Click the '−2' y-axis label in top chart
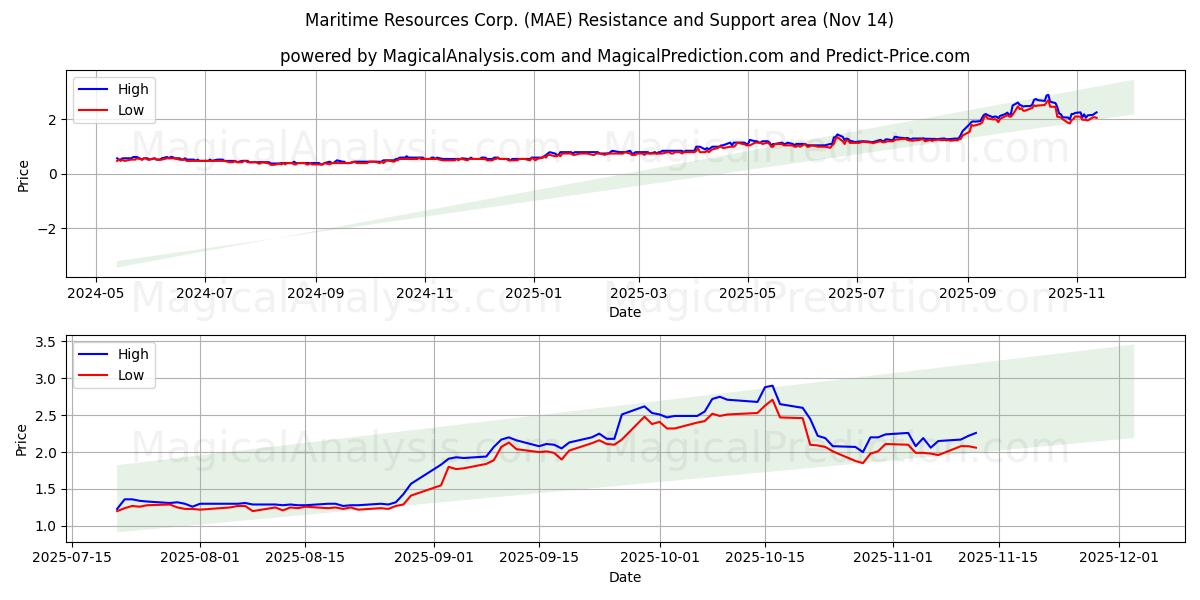 pos(49,229)
